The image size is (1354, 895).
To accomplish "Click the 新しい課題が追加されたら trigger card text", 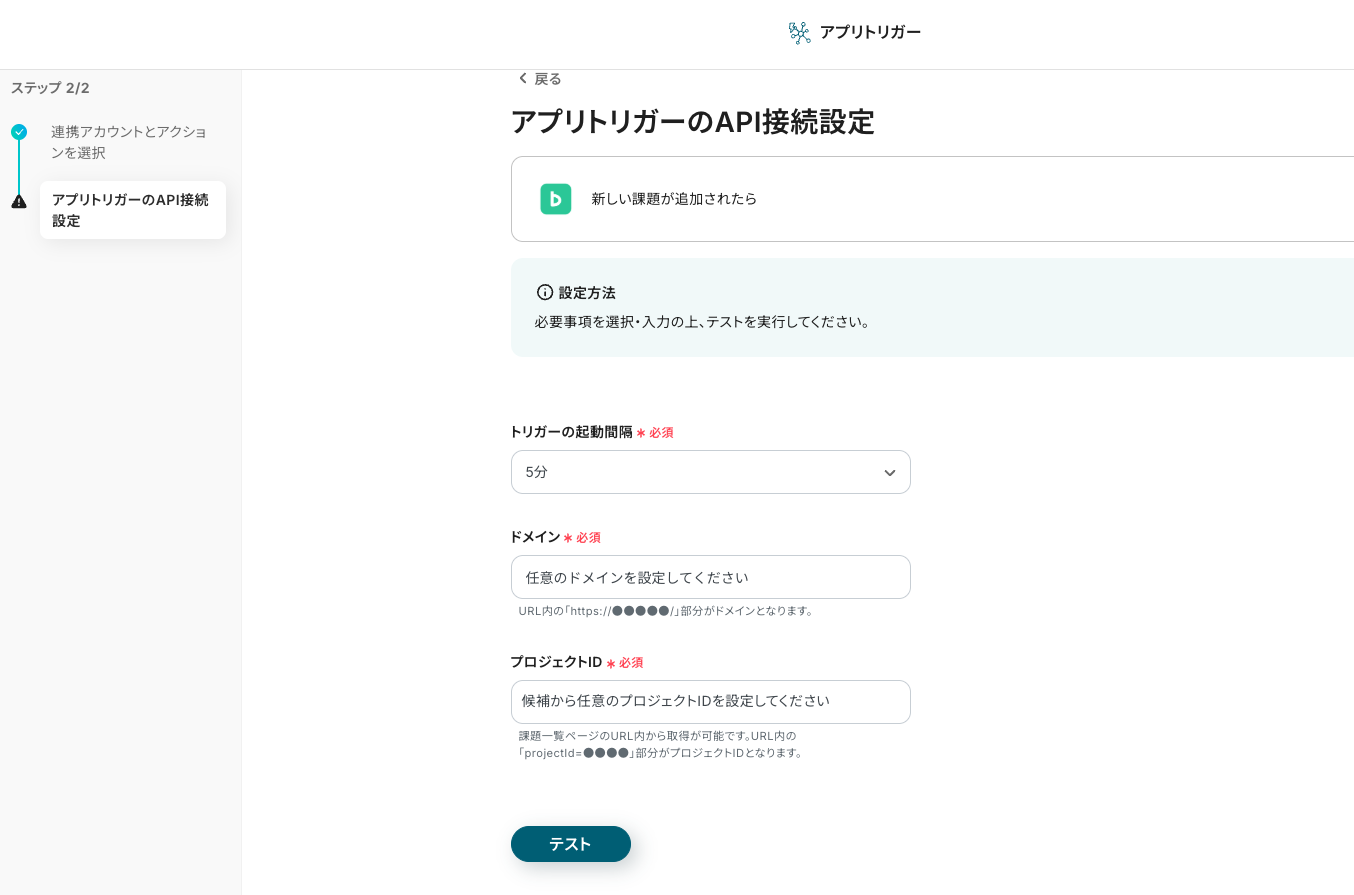I will pos(674,199).
